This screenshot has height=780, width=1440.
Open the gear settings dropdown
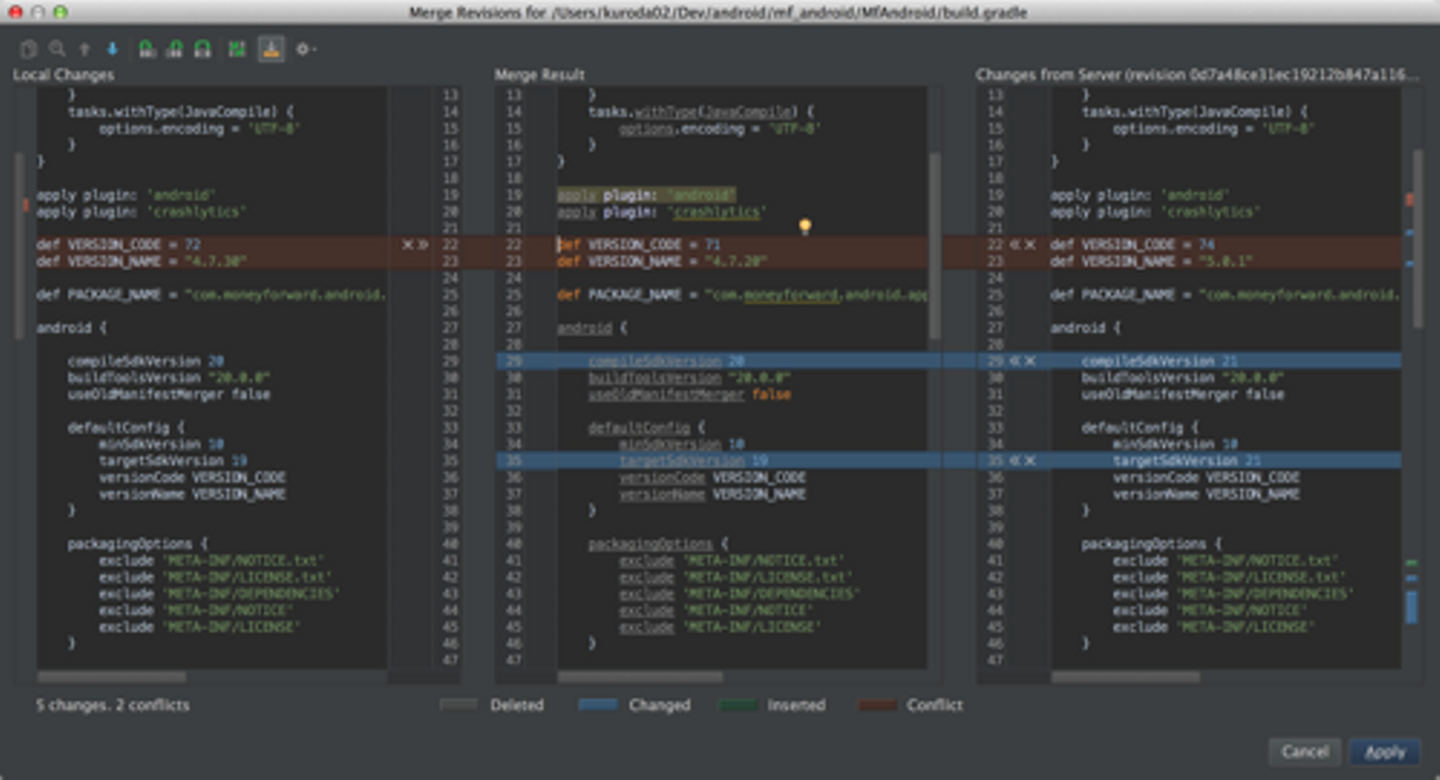(305, 48)
